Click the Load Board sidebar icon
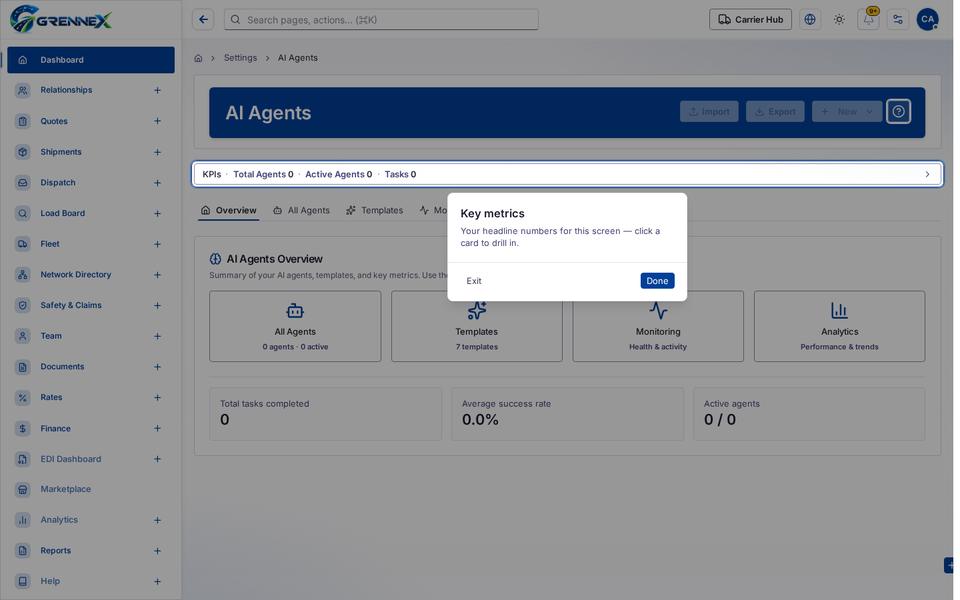Image resolution: width=960 pixels, height=600 pixels. [23, 213]
